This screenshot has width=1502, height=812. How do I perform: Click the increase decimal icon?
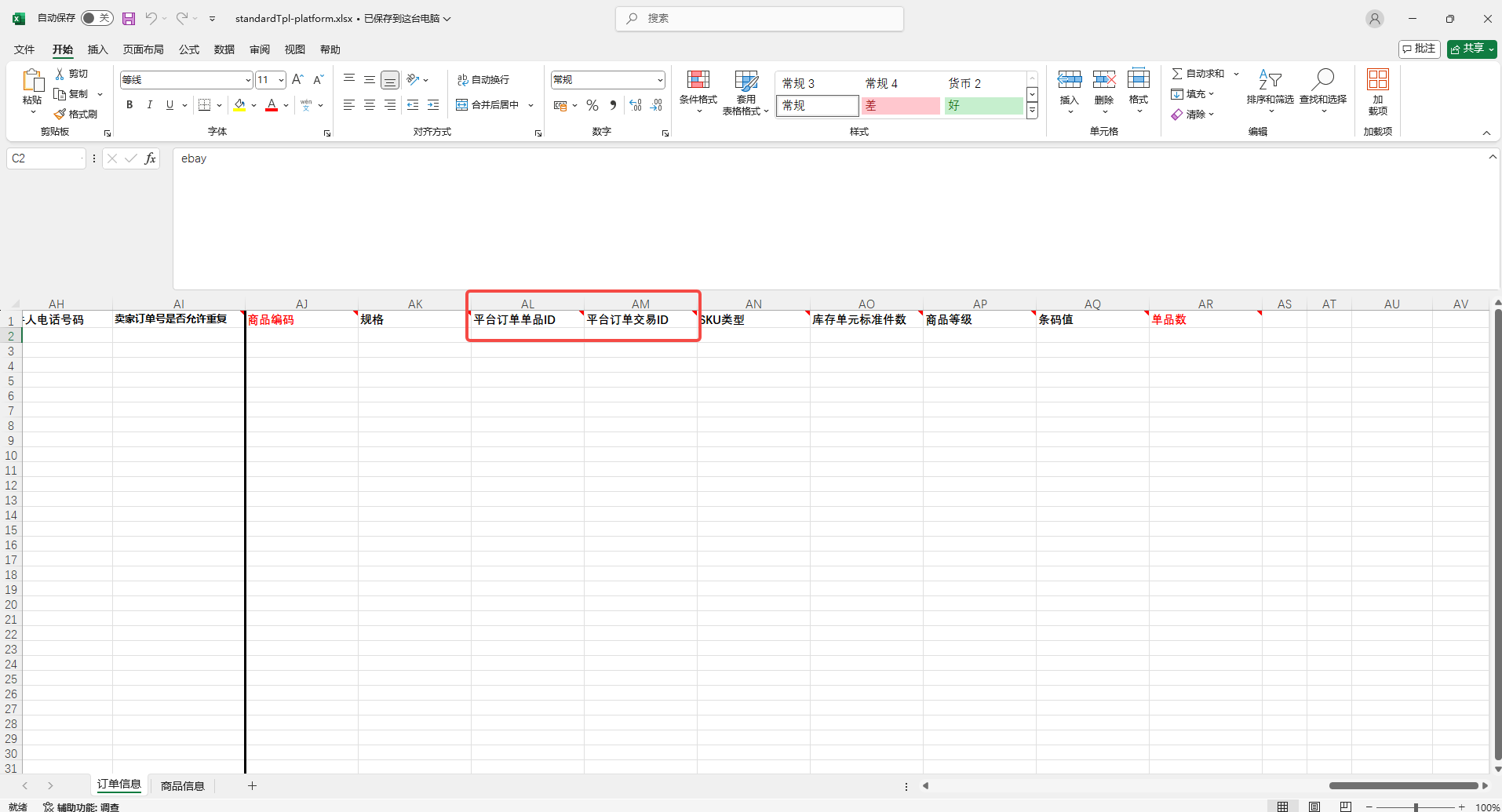[636, 105]
